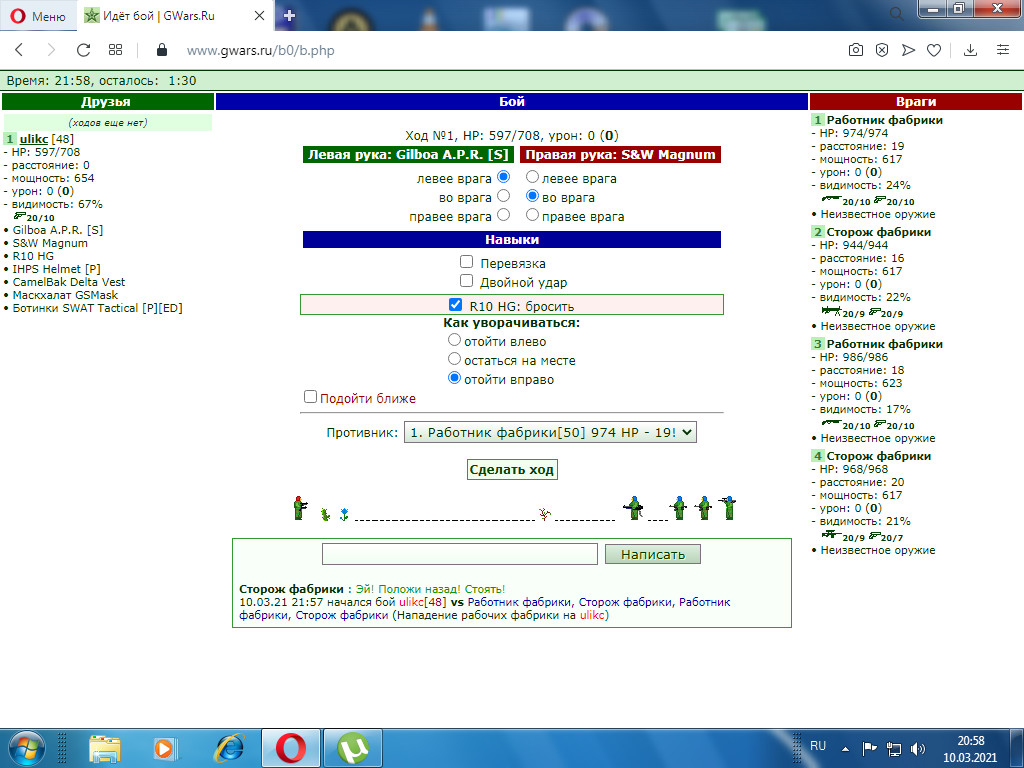Open a new browser tab

point(289,16)
